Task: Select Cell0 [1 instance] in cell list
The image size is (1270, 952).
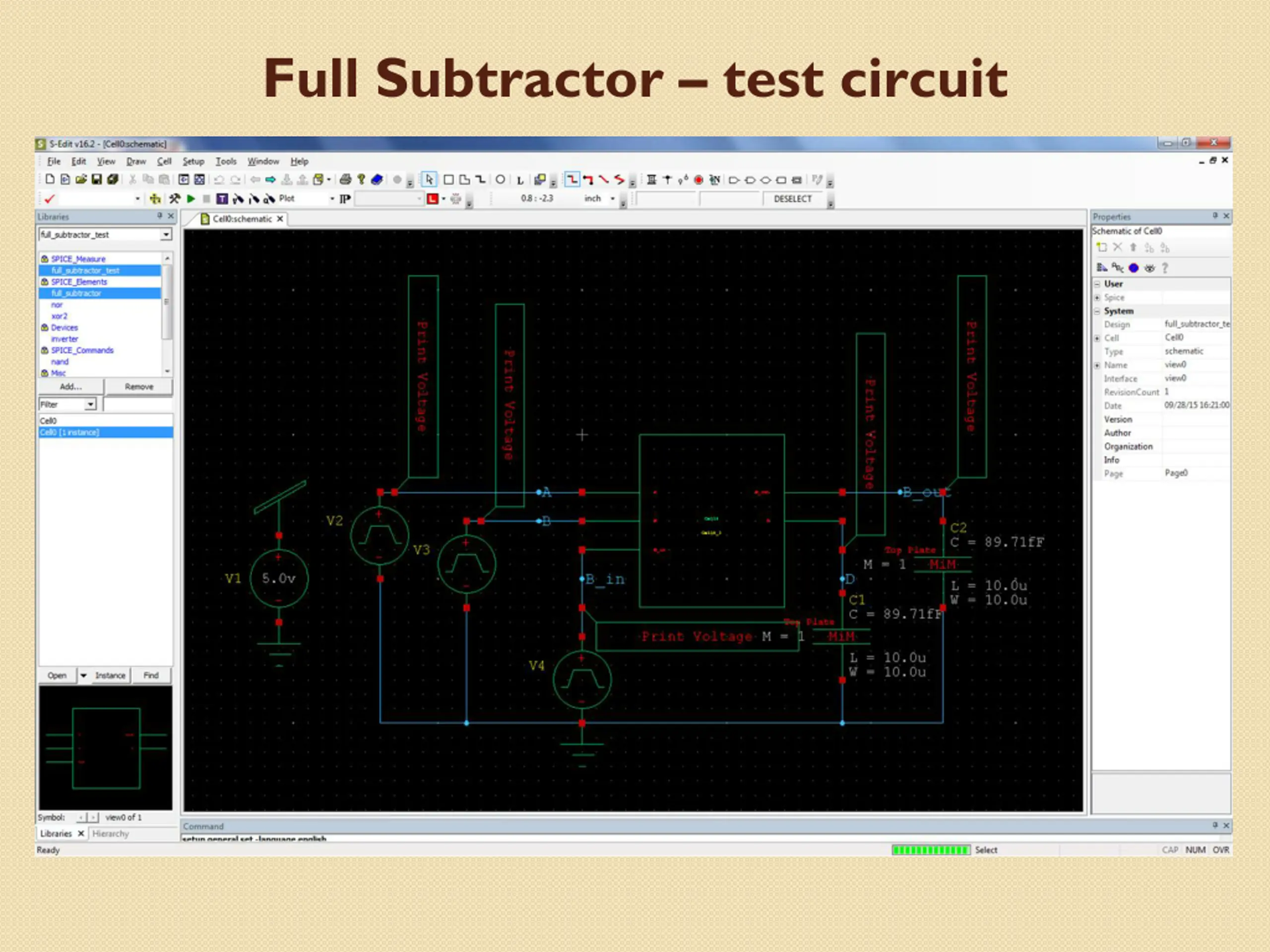Action: [x=106, y=432]
